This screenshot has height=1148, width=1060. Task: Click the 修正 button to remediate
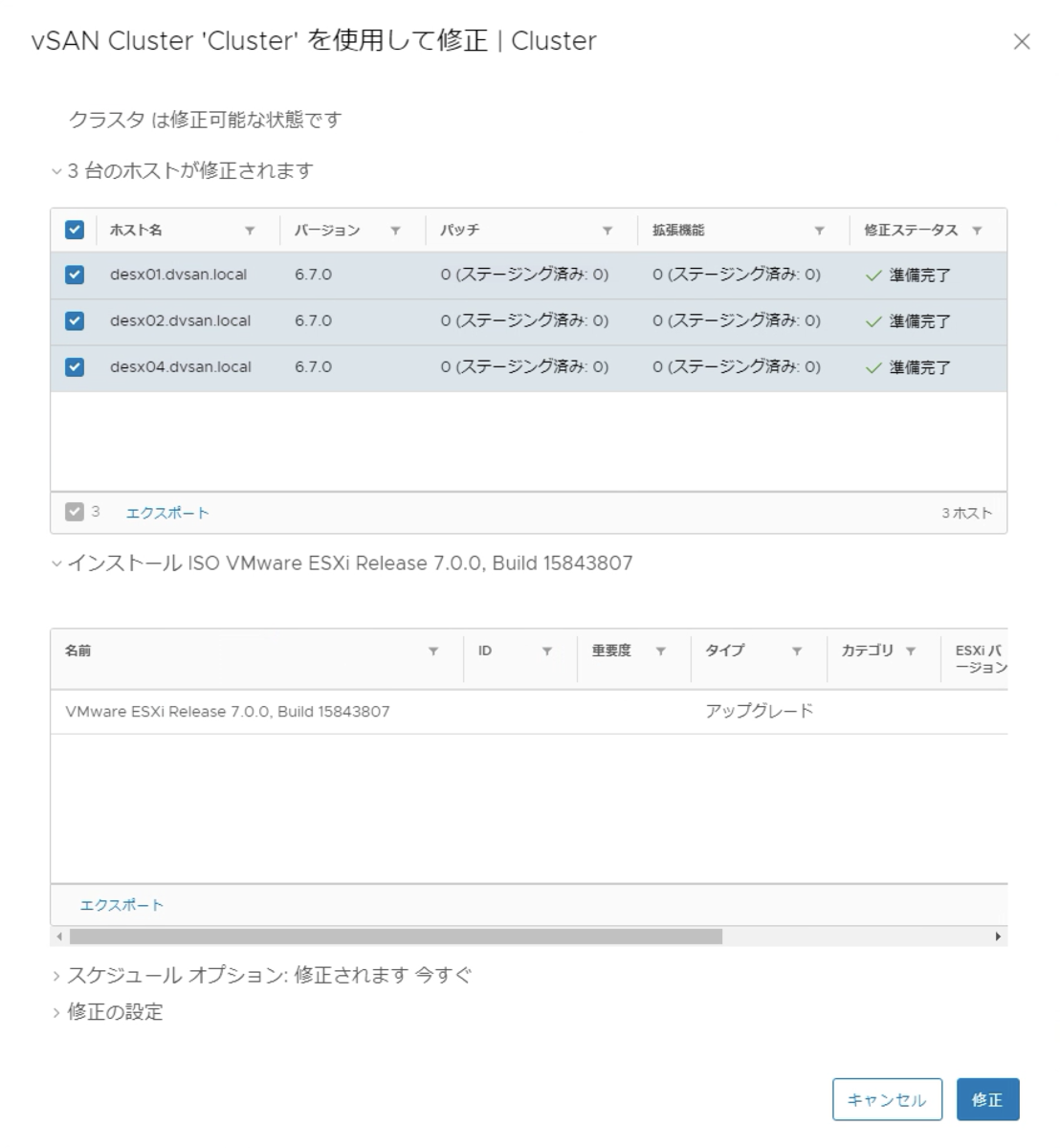[x=987, y=1100]
